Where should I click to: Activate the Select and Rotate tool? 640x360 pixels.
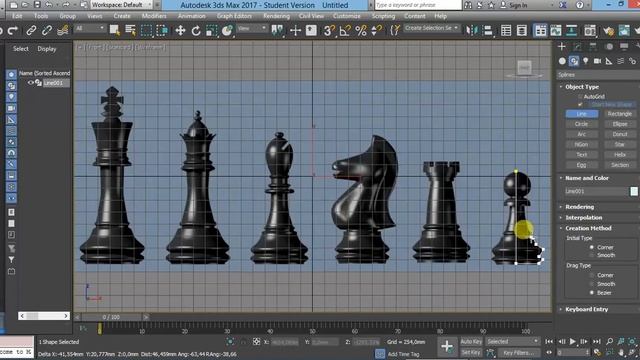[x=196, y=31]
